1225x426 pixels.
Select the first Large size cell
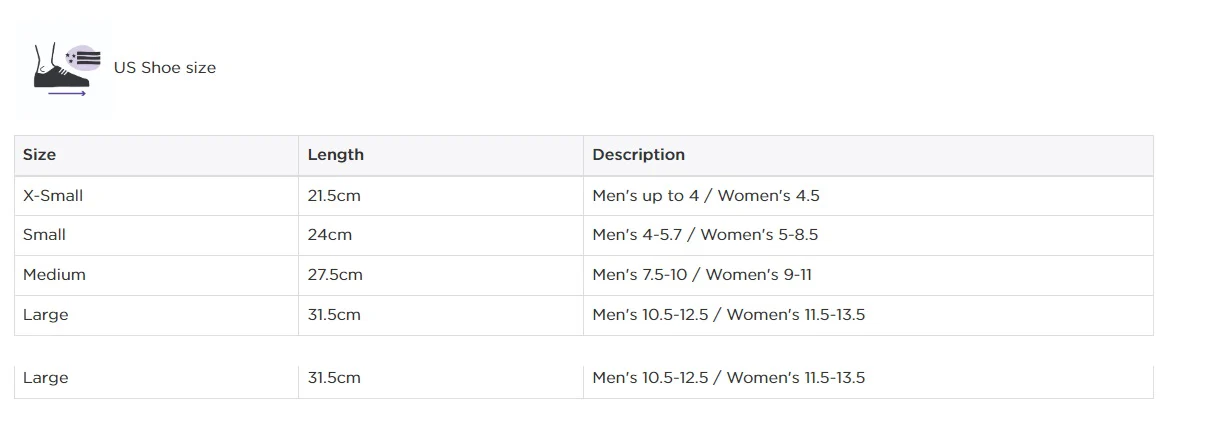(156, 315)
